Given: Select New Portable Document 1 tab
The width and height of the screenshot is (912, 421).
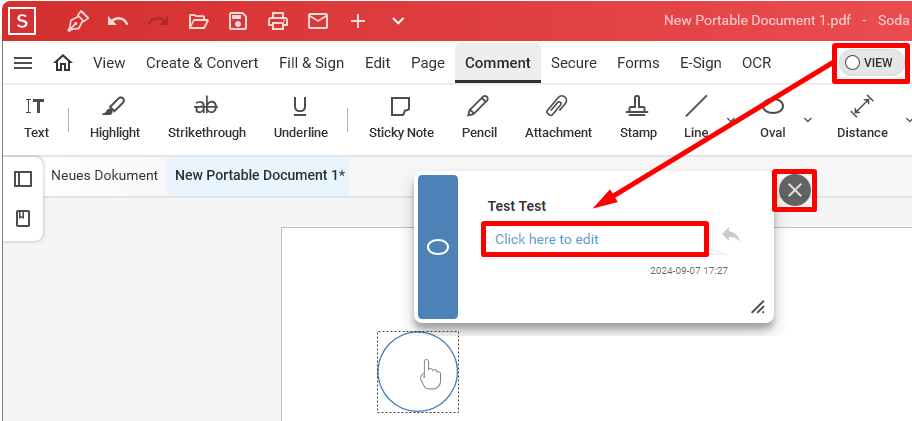Looking at the screenshot, I should point(258,175).
